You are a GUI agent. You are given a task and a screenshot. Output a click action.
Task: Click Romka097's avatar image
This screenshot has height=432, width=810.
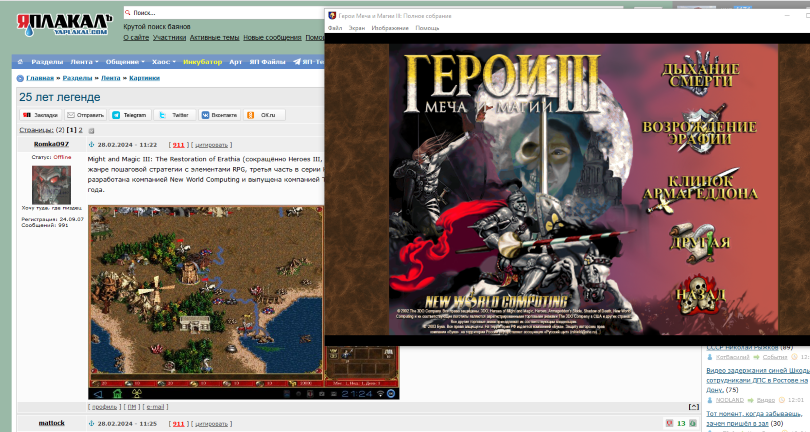coord(51,185)
